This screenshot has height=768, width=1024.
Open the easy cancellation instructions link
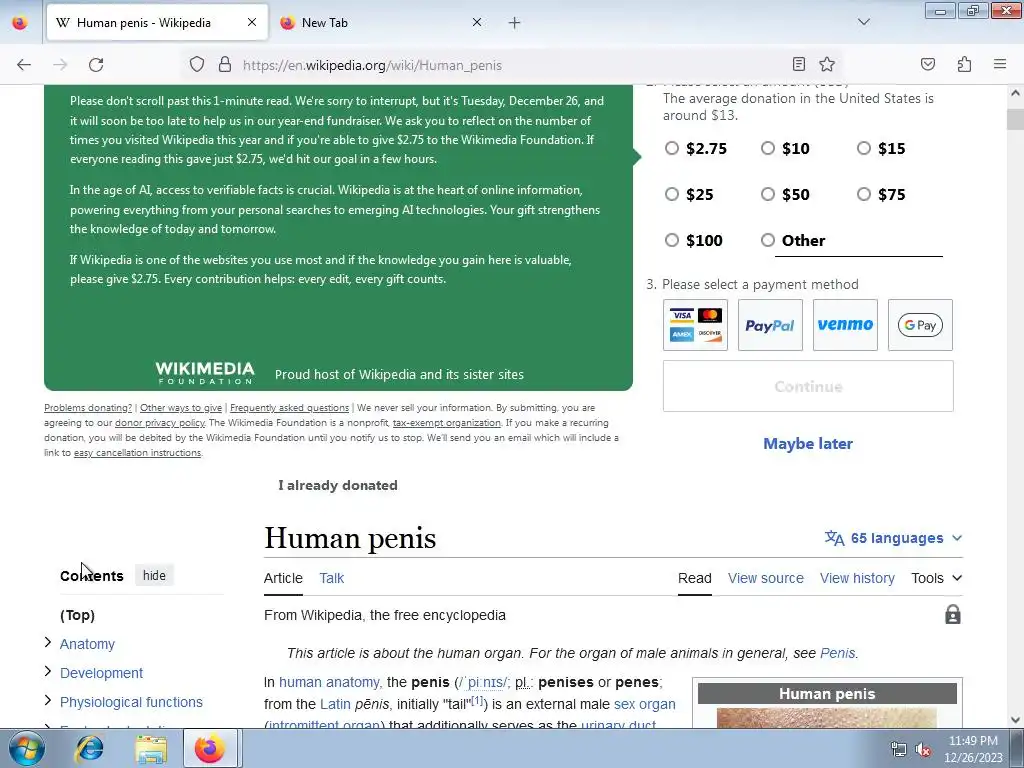pyautogui.click(x=137, y=453)
